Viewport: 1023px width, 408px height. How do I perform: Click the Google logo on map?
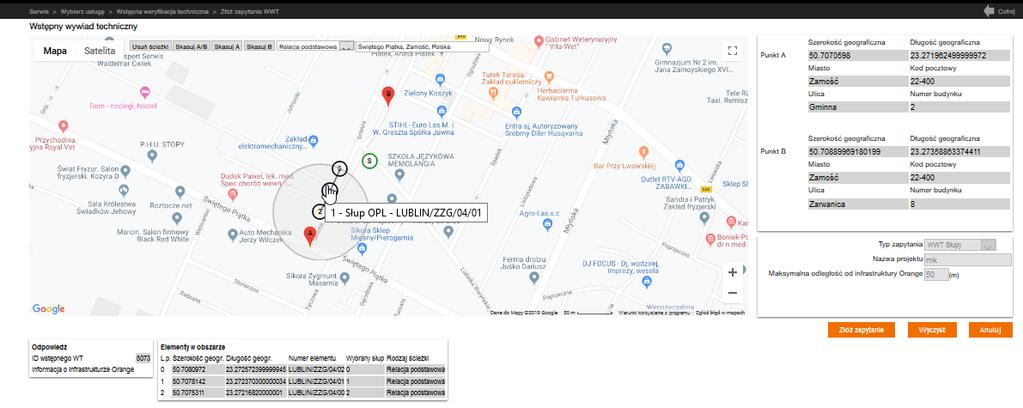click(x=48, y=309)
